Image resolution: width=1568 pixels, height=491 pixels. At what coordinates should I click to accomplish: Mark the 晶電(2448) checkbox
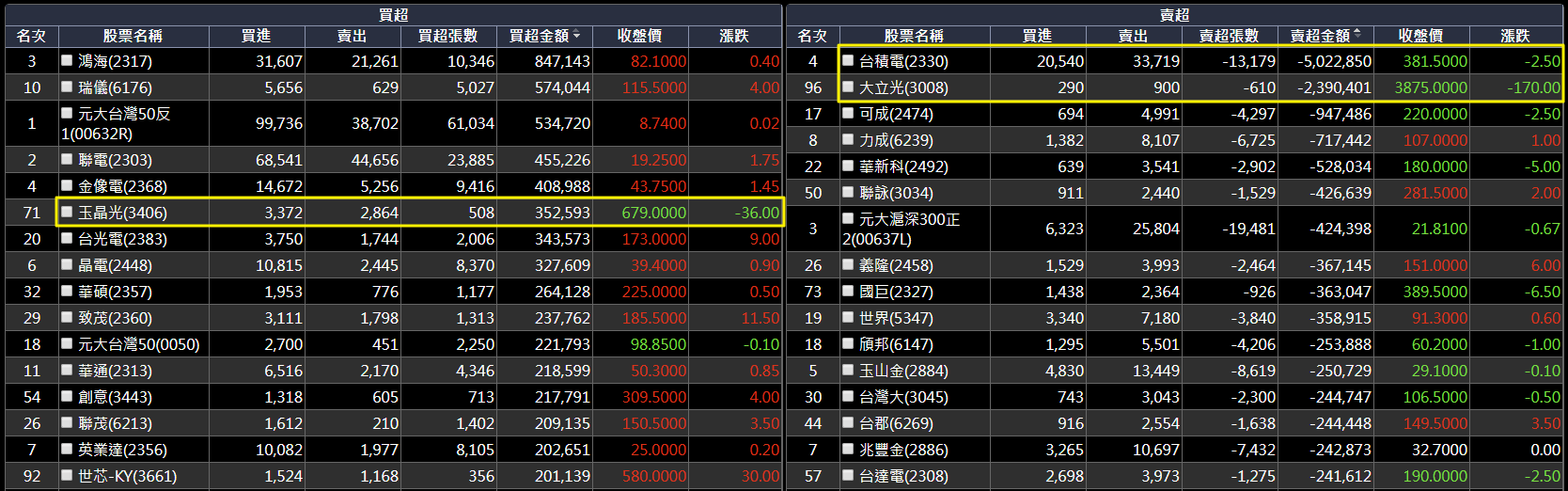point(67,264)
